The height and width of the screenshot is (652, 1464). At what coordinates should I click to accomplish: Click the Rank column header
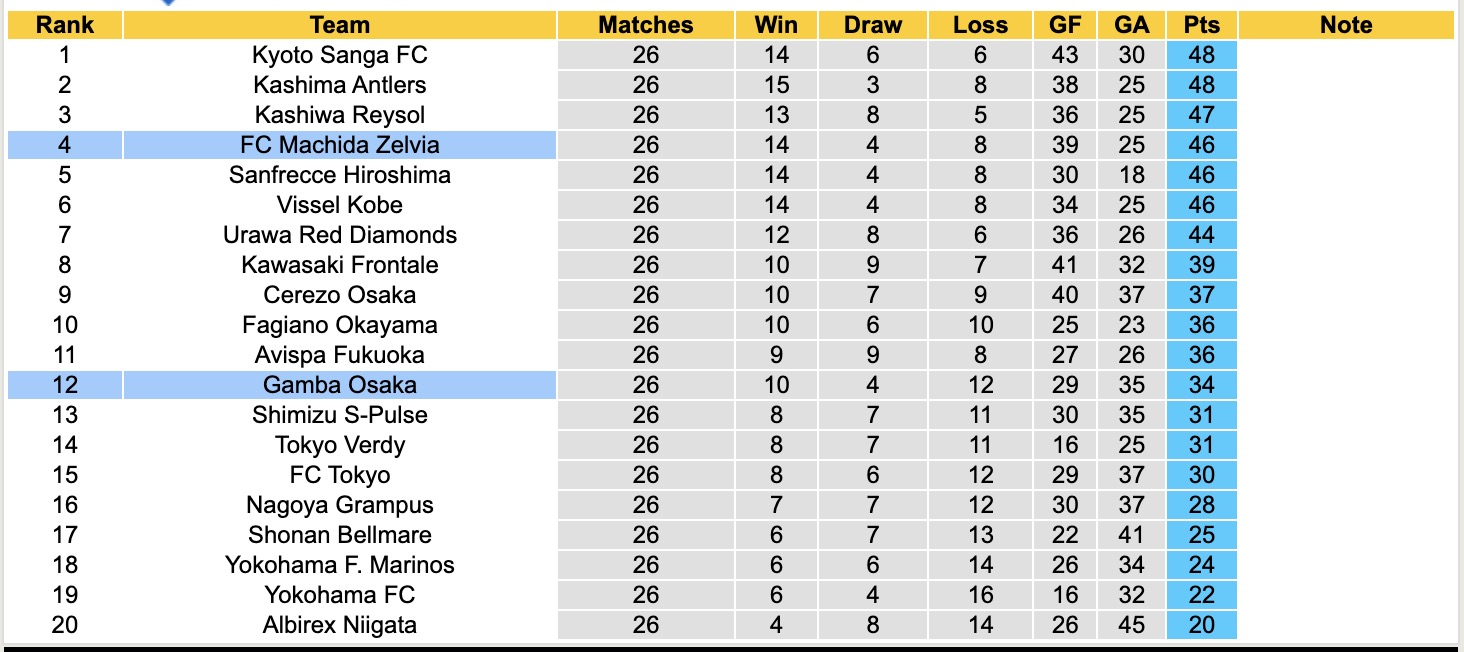(64, 25)
